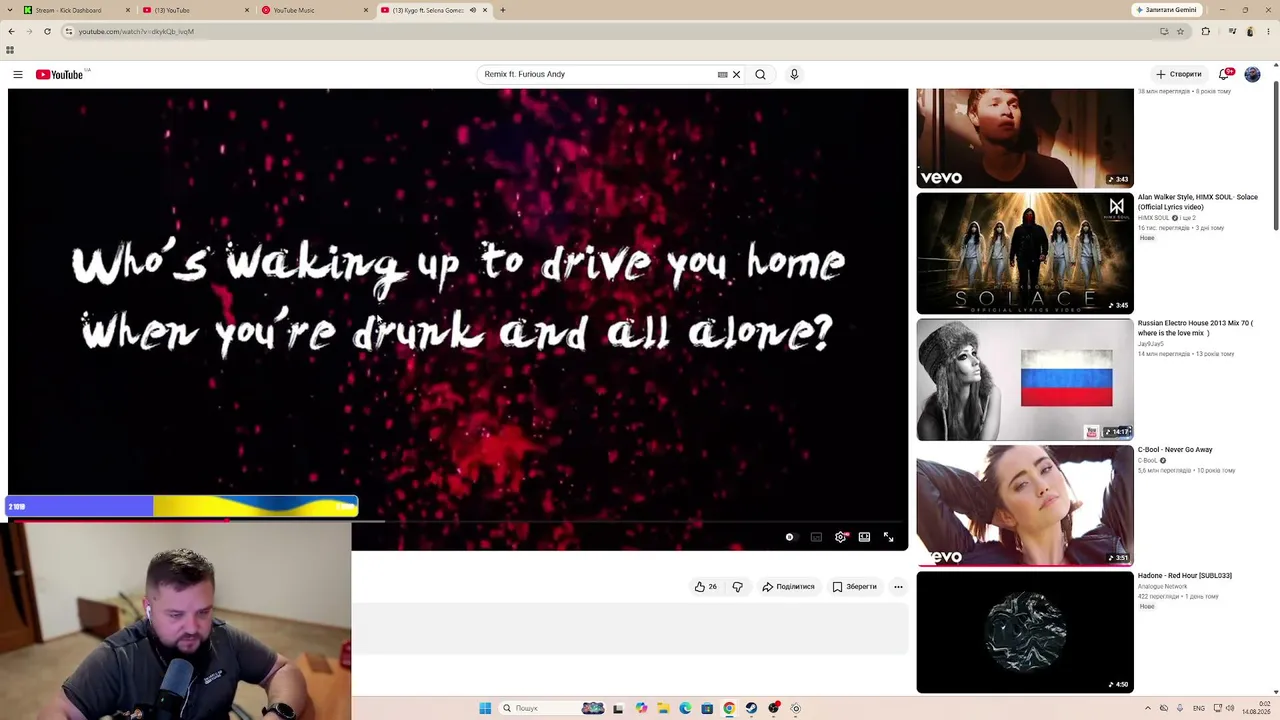Open the on-screen keyboard in search box
Screen dimensions: 1280x720
[x=722, y=74]
